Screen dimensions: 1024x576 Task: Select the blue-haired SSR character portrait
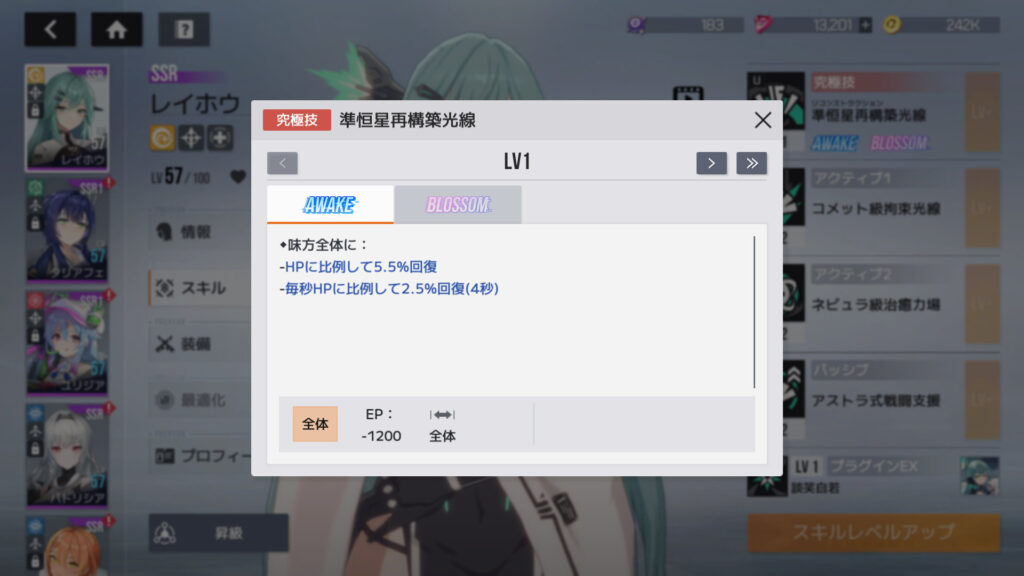click(67, 231)
